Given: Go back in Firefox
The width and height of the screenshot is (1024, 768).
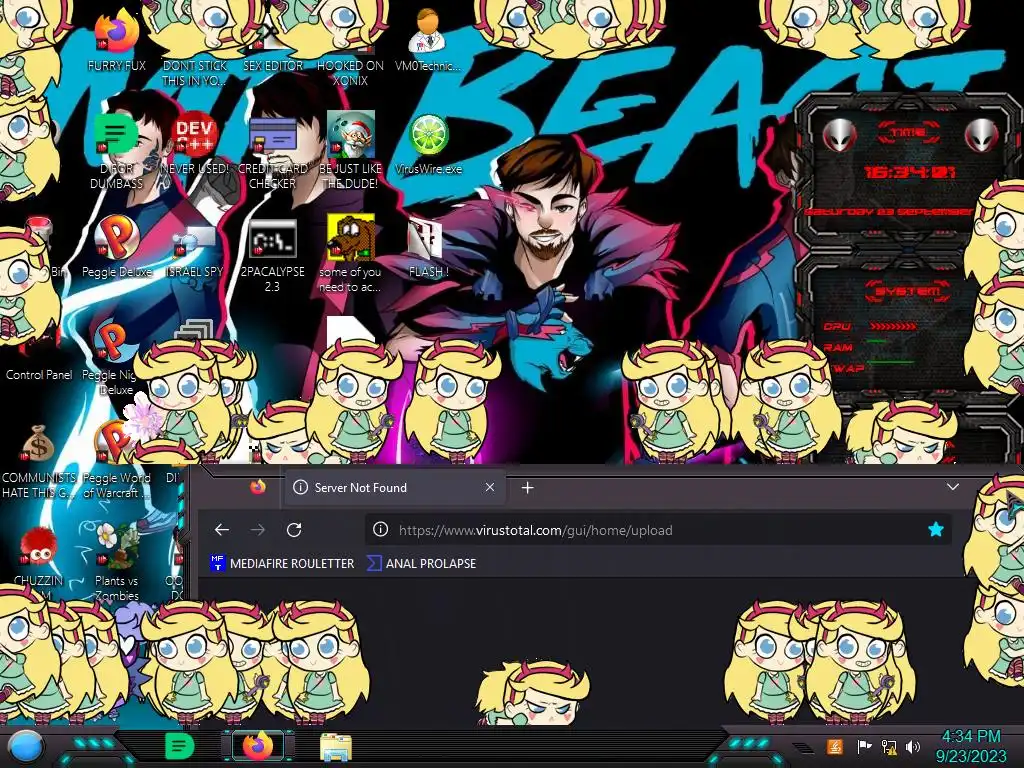Looking at the screenshot, I should pyautogui.click(x=222, y=530).
